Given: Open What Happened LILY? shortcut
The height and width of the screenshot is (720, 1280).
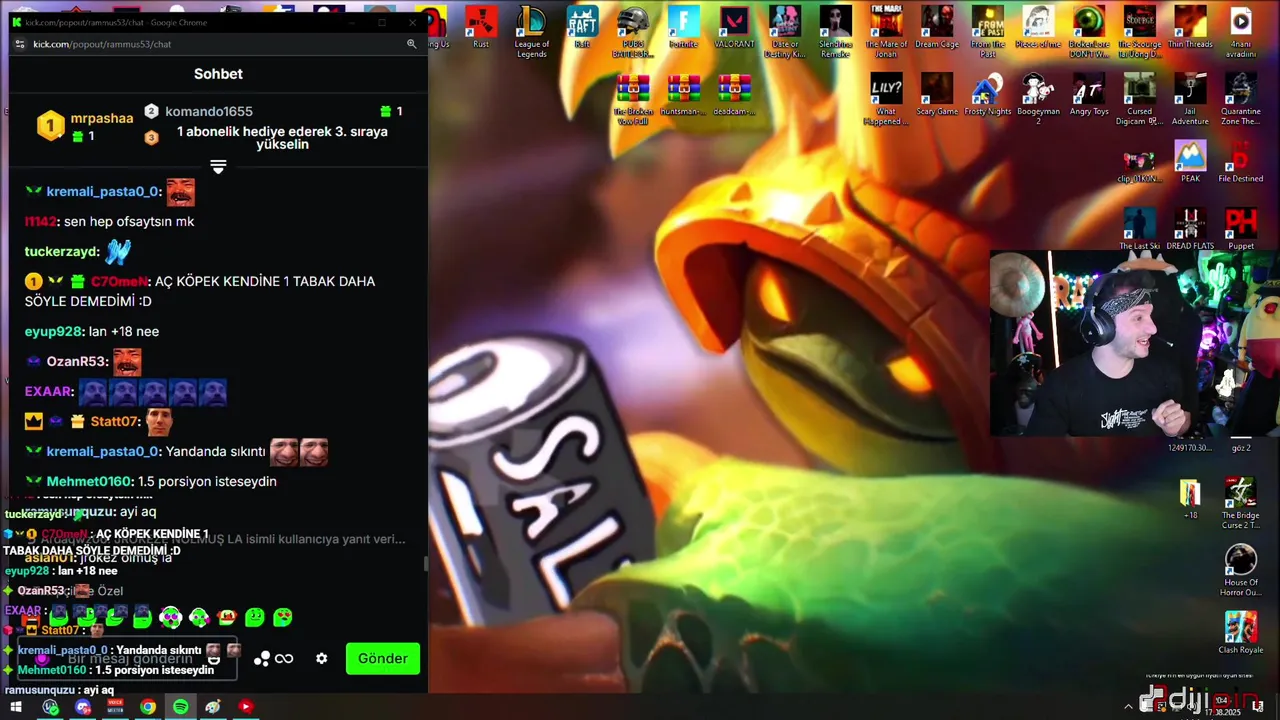Looking at the screenshot, I should click(x=886, y=100).
